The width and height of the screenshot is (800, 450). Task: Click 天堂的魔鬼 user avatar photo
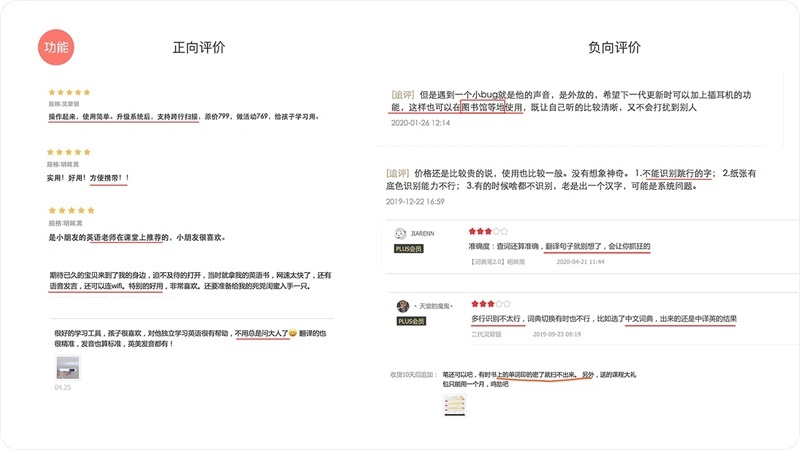click(403, 306)
